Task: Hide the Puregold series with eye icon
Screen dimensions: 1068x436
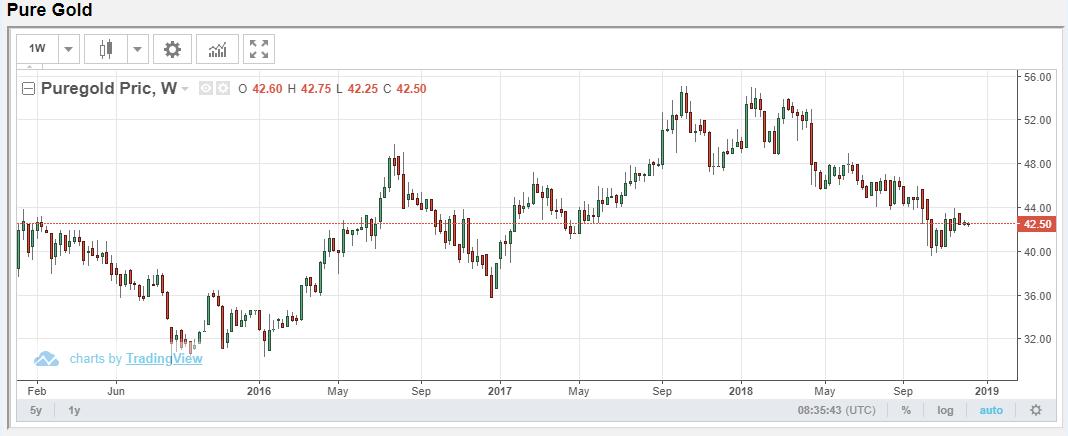Action: pos(206,88)
